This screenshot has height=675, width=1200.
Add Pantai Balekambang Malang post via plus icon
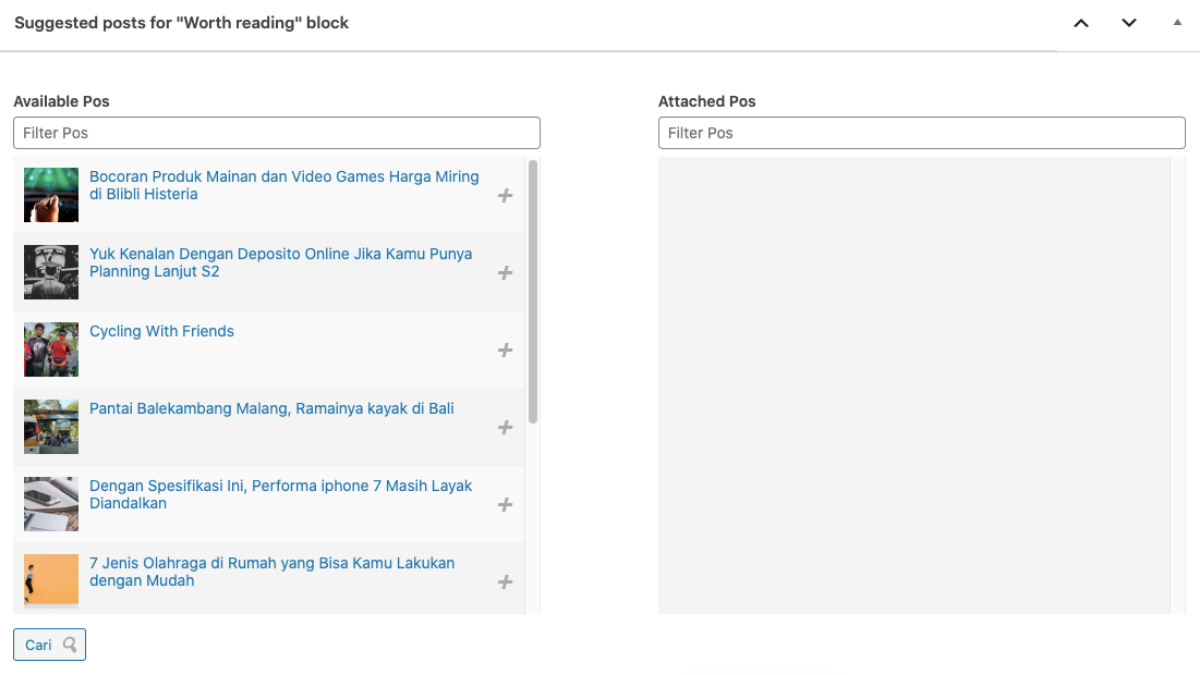tap(505, 428)
